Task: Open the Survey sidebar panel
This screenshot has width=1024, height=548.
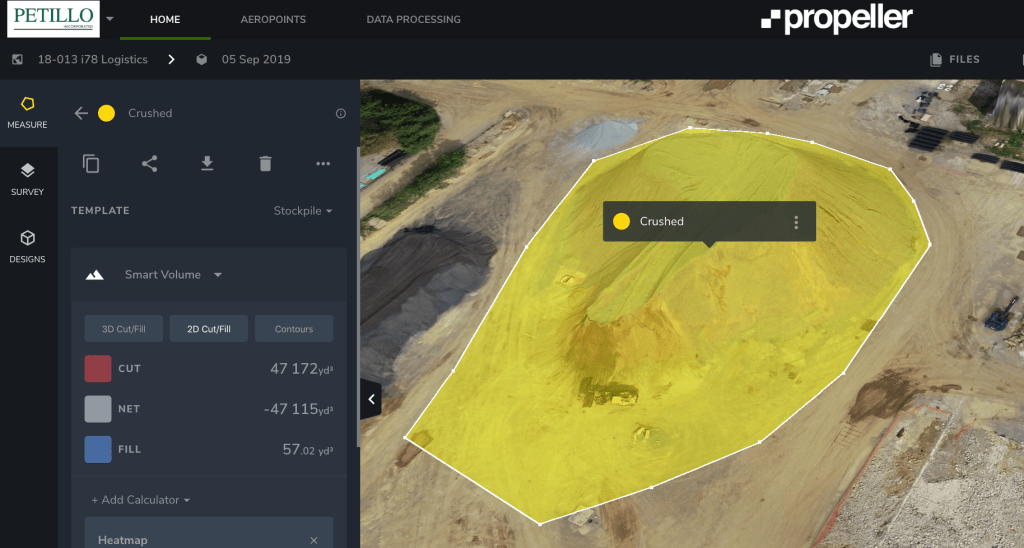Action: 27,178
